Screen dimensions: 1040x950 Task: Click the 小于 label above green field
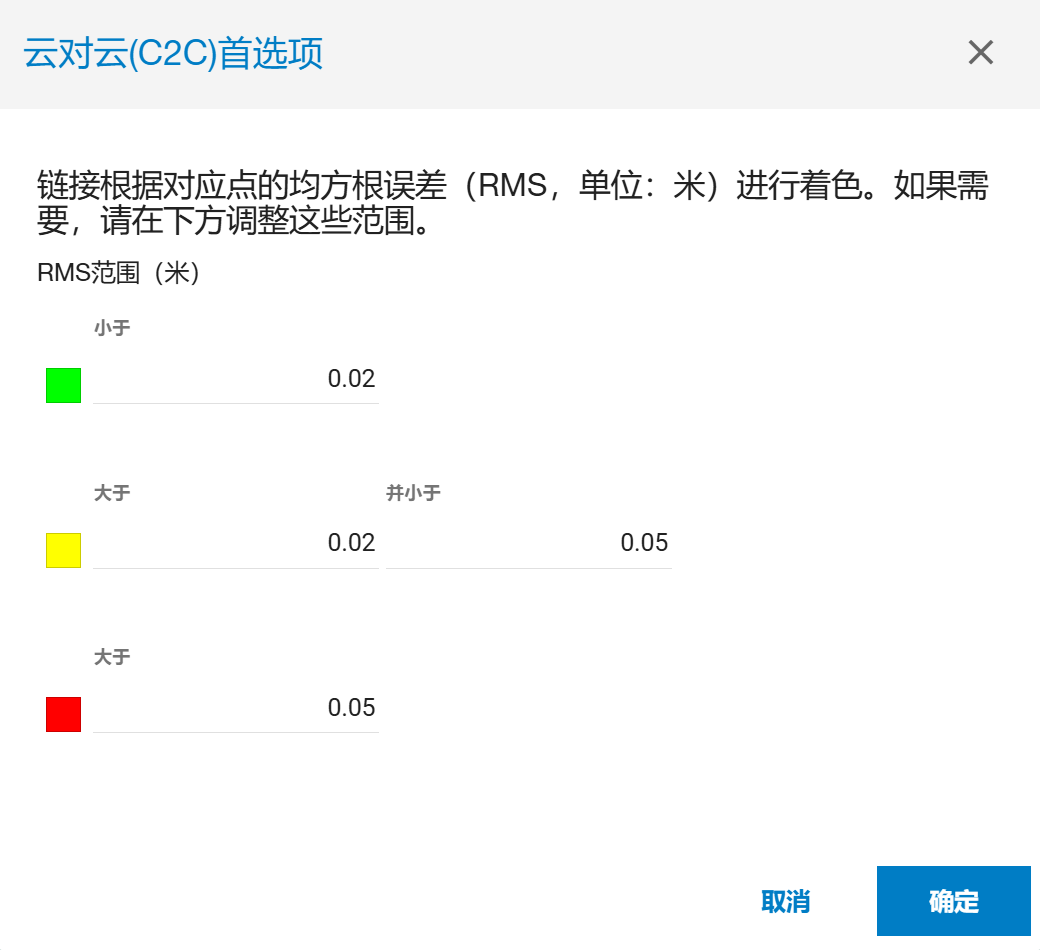[x=112, y=328]
